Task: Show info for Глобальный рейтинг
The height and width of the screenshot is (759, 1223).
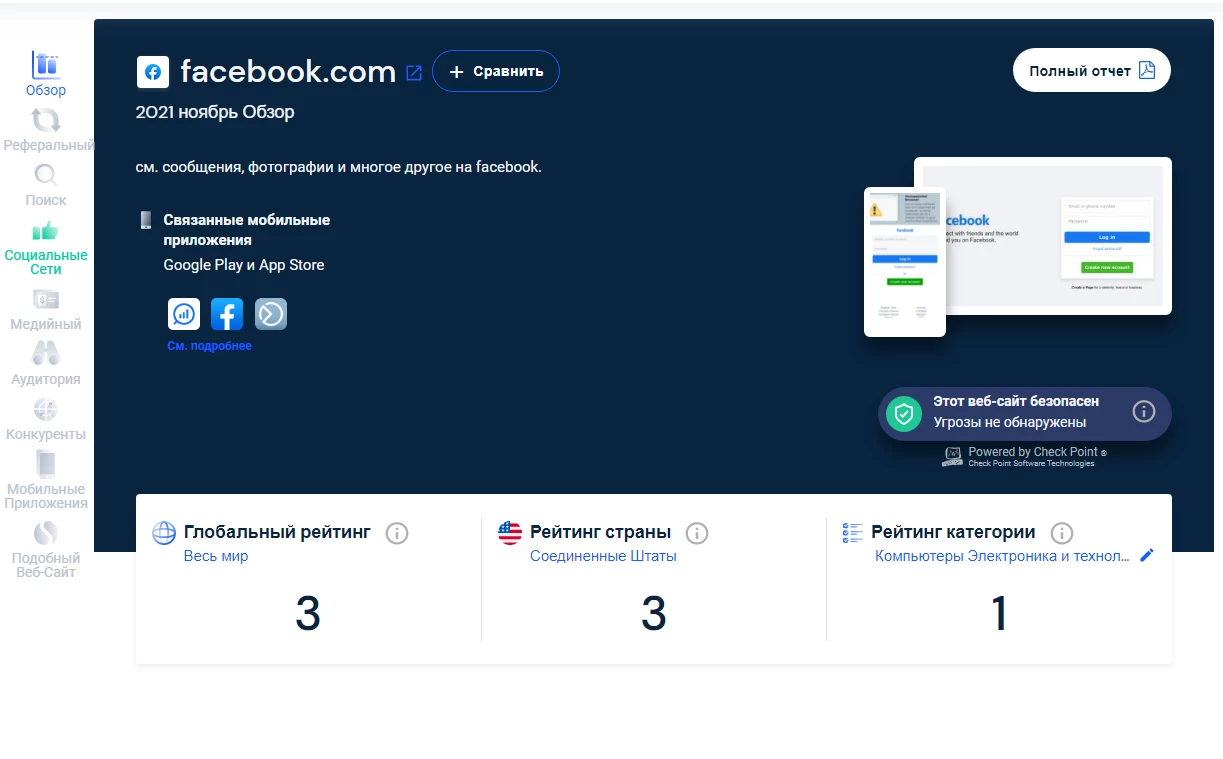Action: [x=397, y=533]
